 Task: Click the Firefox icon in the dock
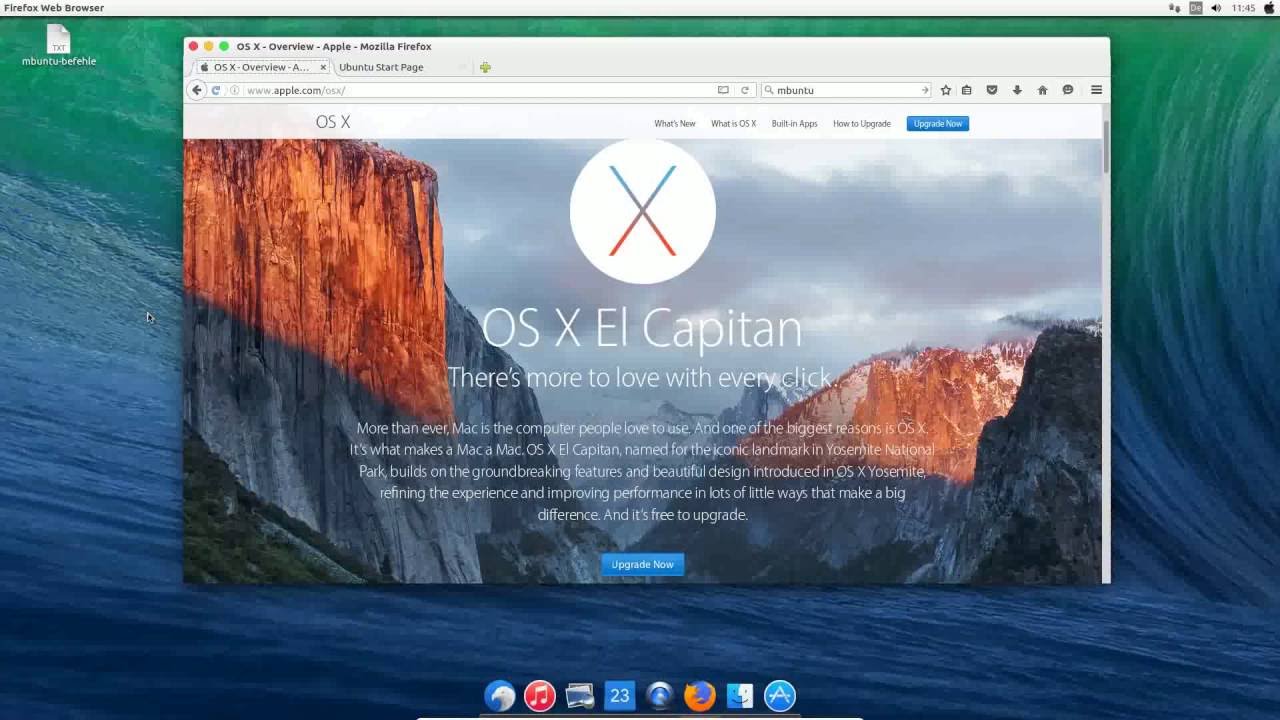pos(700,695)
